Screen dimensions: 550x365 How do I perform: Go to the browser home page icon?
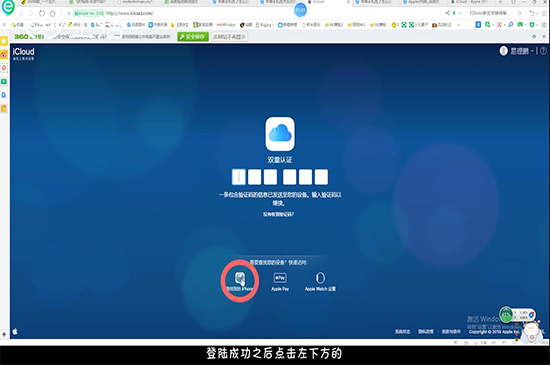[x=53, y=13]
